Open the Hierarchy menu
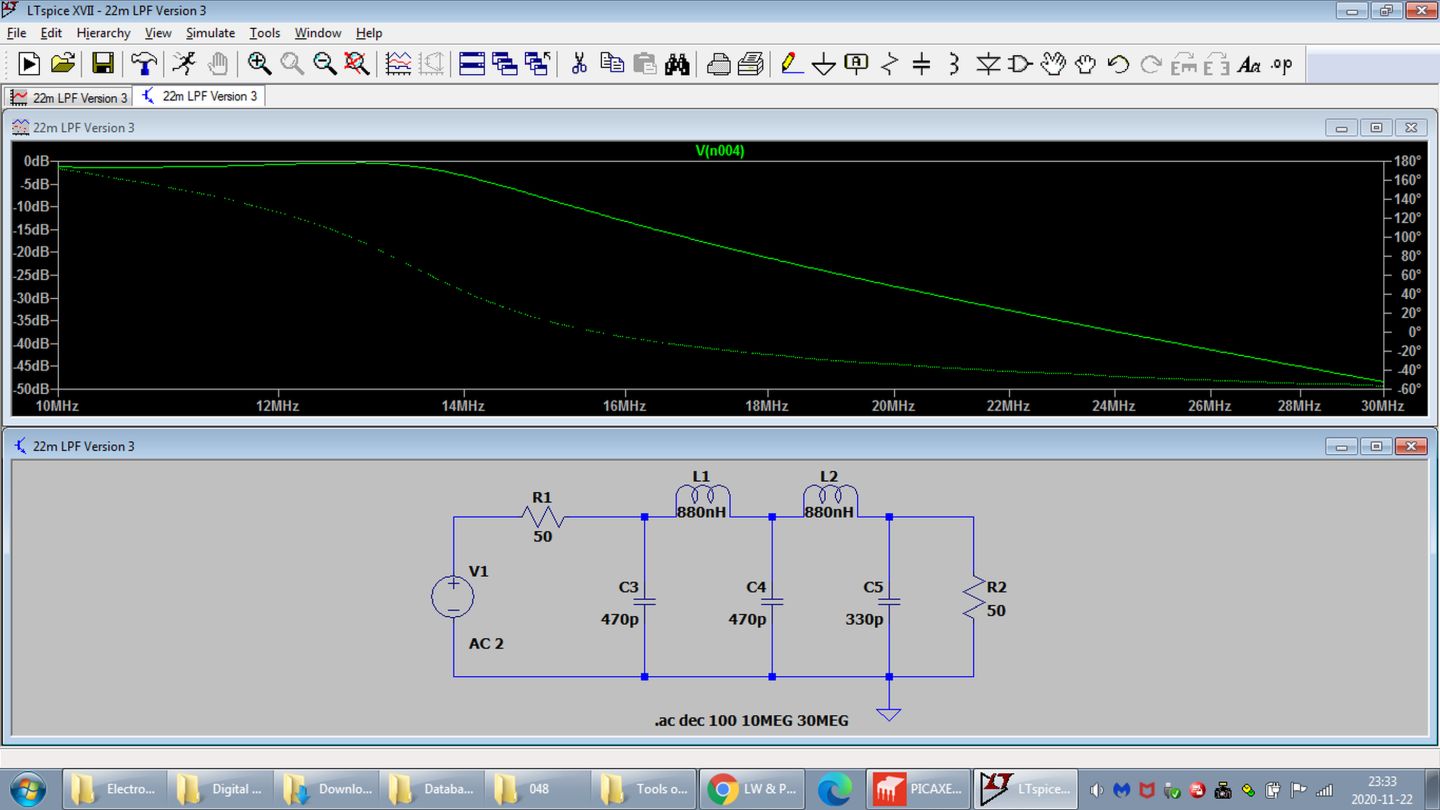Viewport: 1440px width, 810px height. click(x=103, y=33)
